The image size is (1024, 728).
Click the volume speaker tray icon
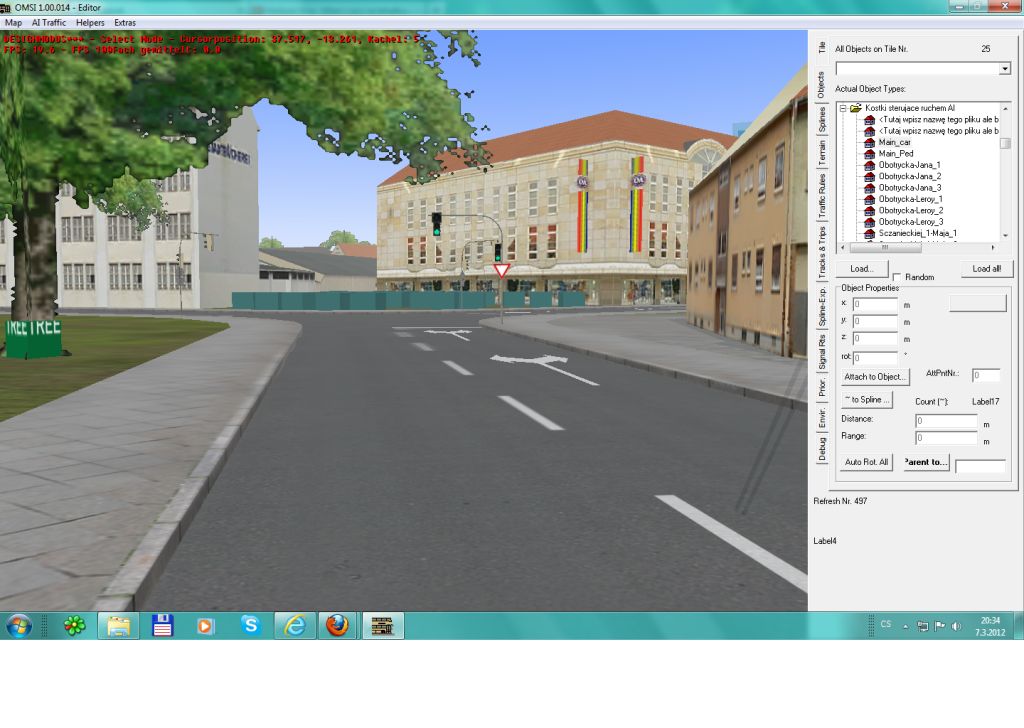point(958,627)
